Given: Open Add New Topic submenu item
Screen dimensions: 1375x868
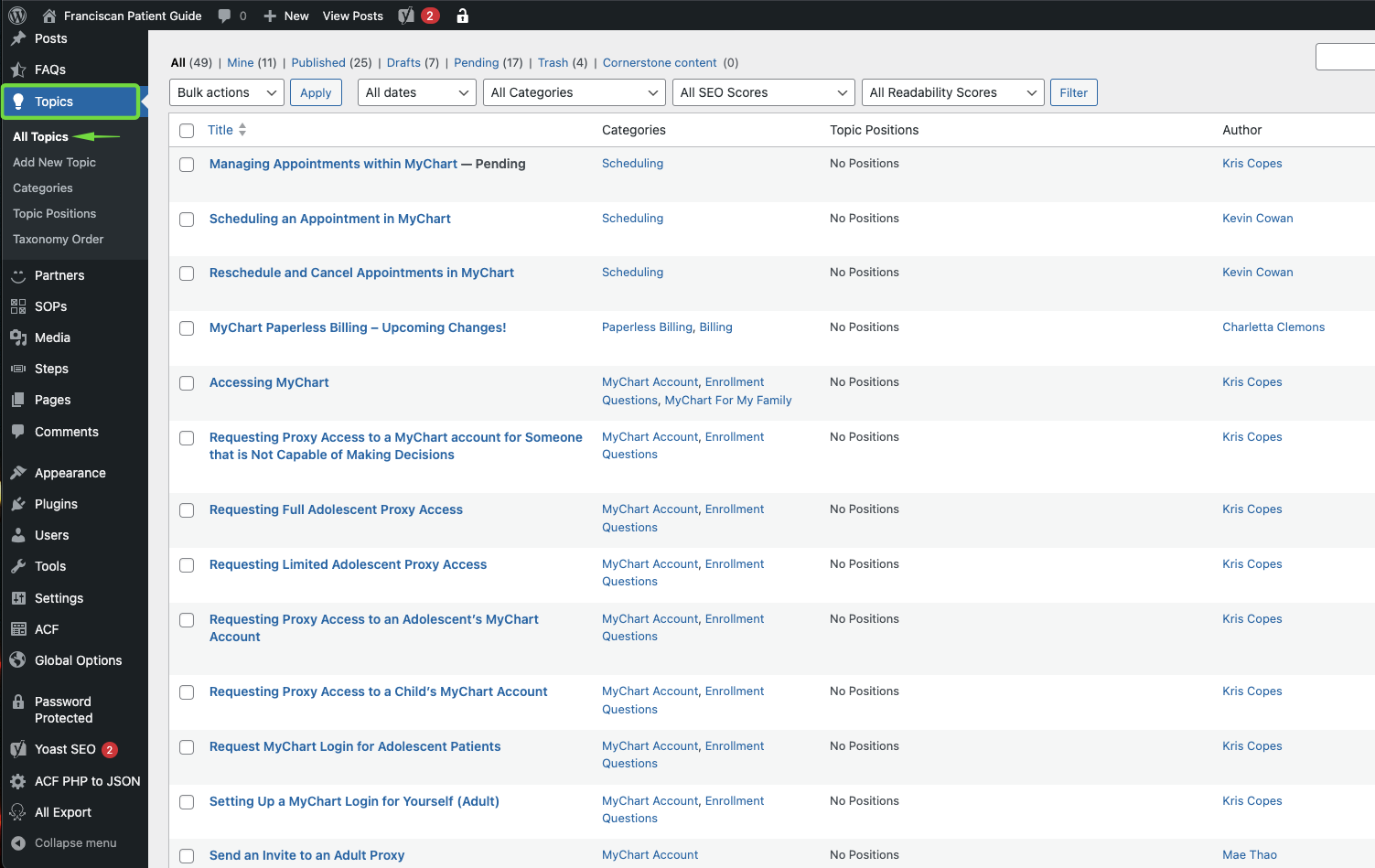Looking at the screenshot, I should pyautogui.click(x=54, y=162).
